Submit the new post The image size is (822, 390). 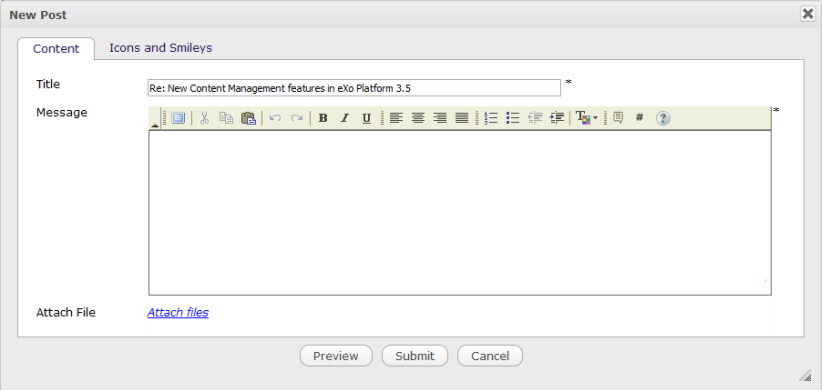[x=415, y=356]
